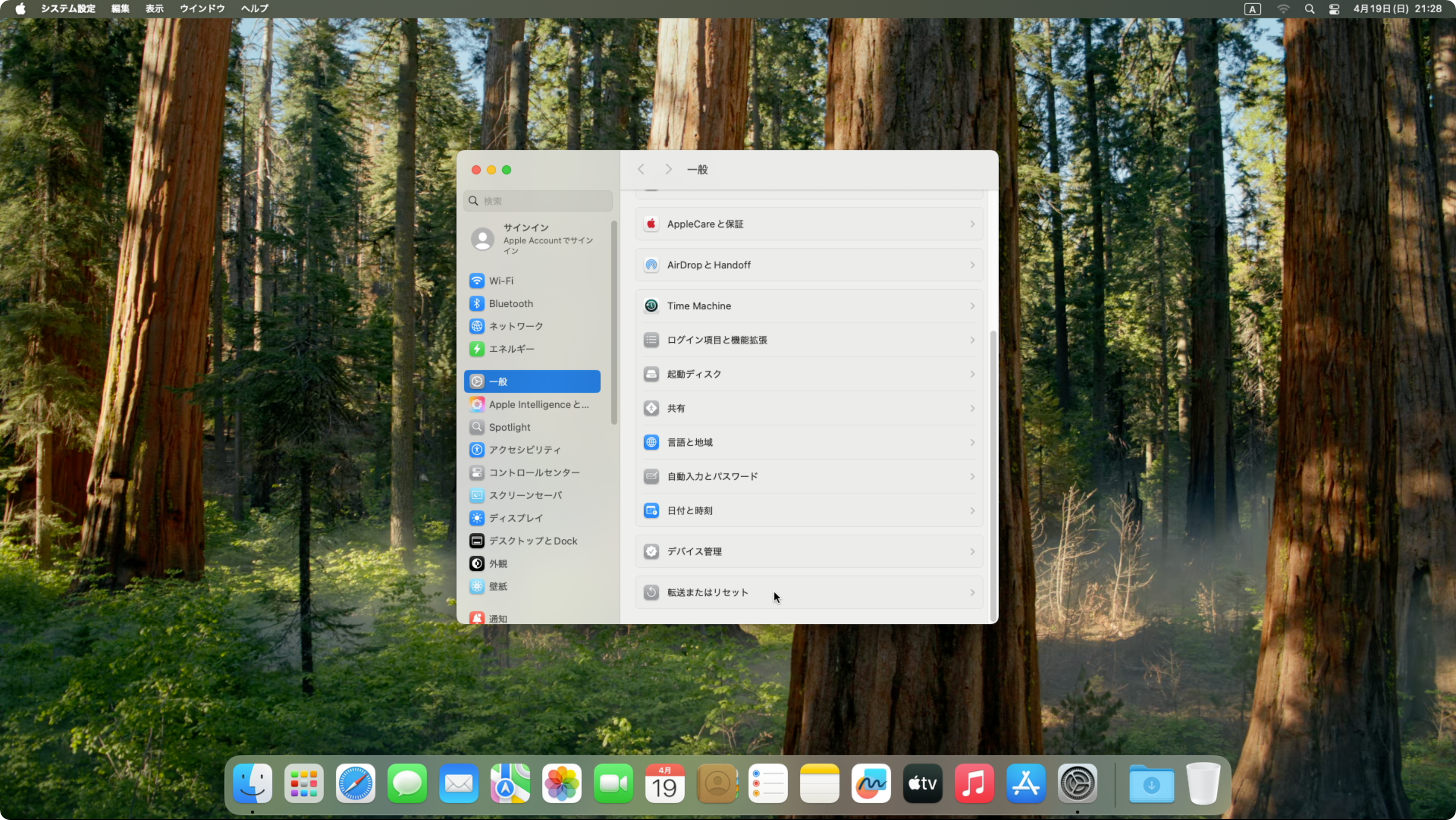Click the 転送またはリセット icon
Viewport: 1456px width, 820px height.
point(651,593)
